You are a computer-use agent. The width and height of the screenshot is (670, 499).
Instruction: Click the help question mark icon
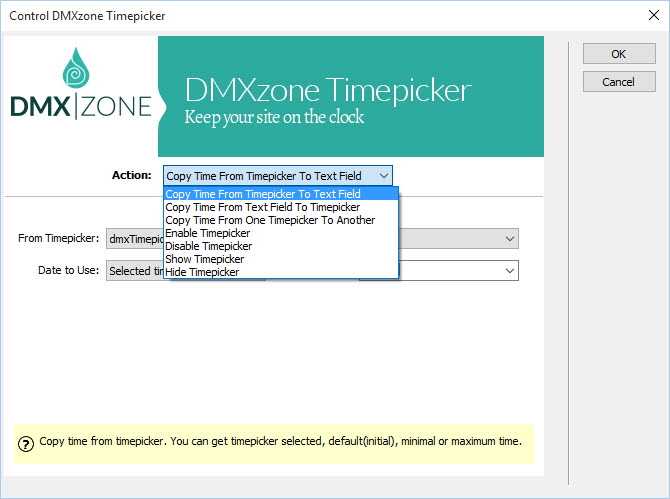pyautogui.click(x=26, y=444)
